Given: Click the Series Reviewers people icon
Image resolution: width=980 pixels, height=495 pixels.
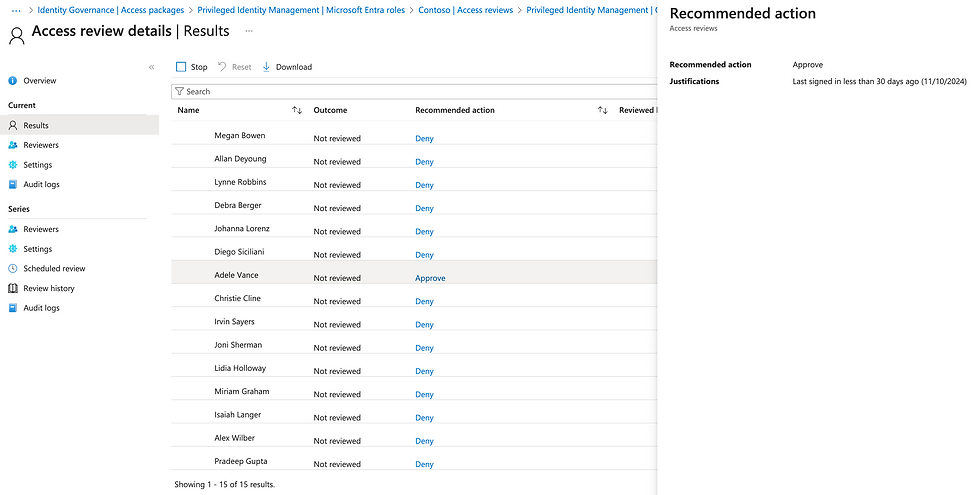Looking at the screenshot, I should tap(12, 229).
